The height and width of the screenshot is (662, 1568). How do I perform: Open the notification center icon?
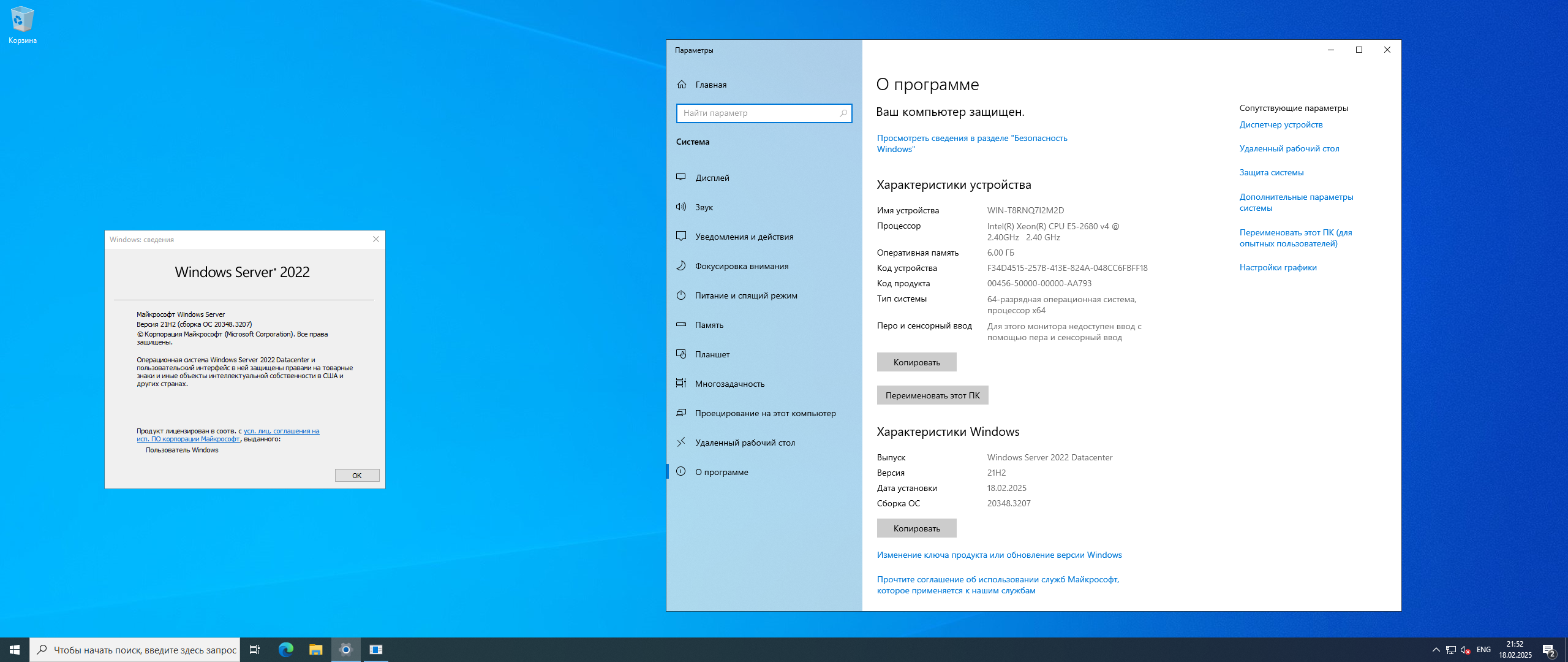pyautogui.click(x=1549, y=650)
